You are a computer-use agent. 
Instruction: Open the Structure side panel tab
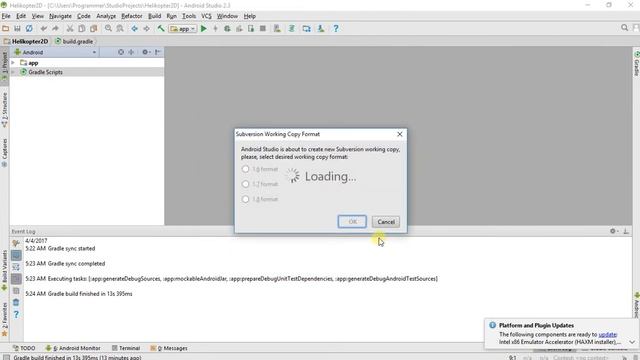[4, 109]
